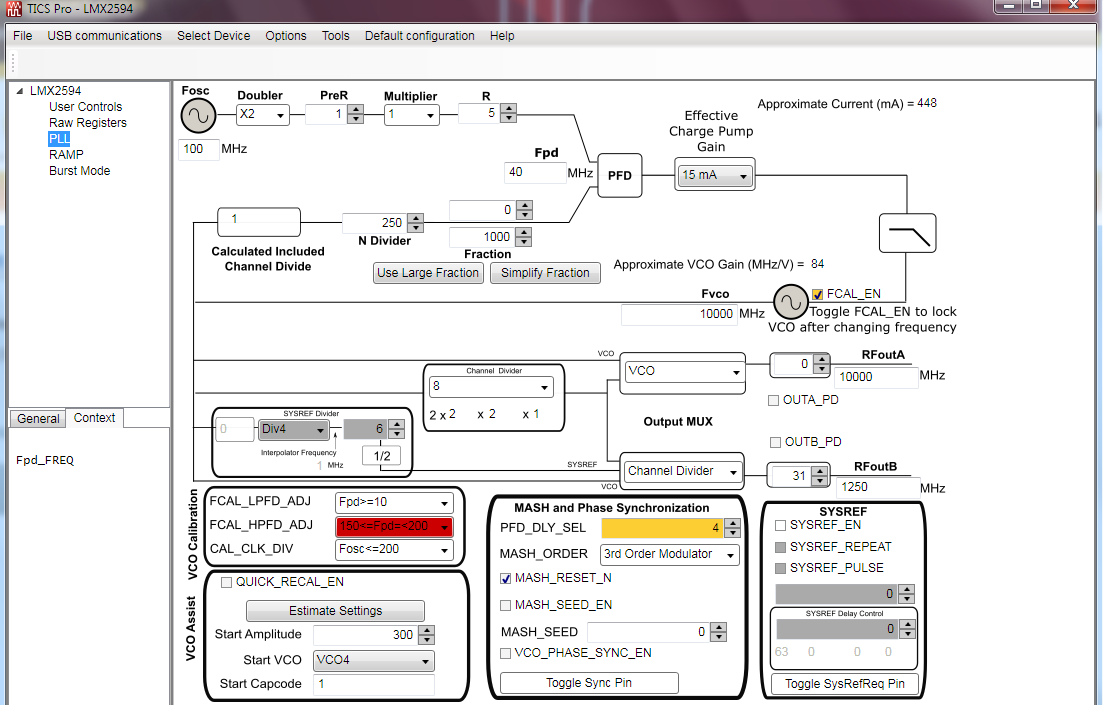Toggle SYSREF_REPEAT checkbox
Screen dimensions: 1103x705
click(780, 547)
